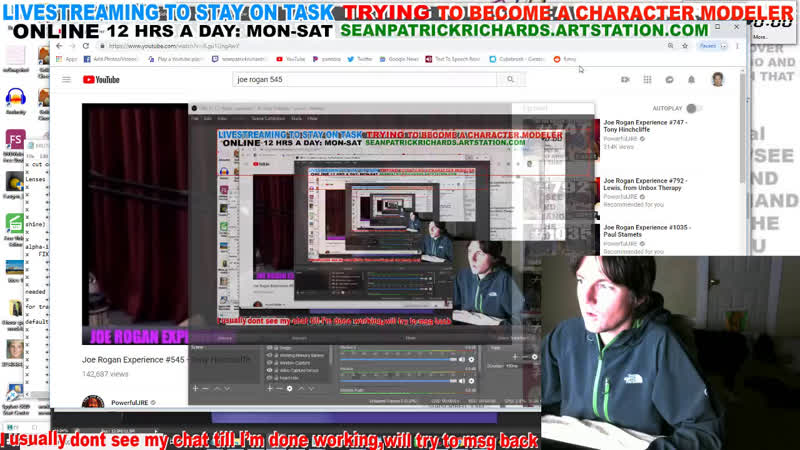
Task: Open the YouTube bookmark in bookmarks bar
Action: click(290, 59)
